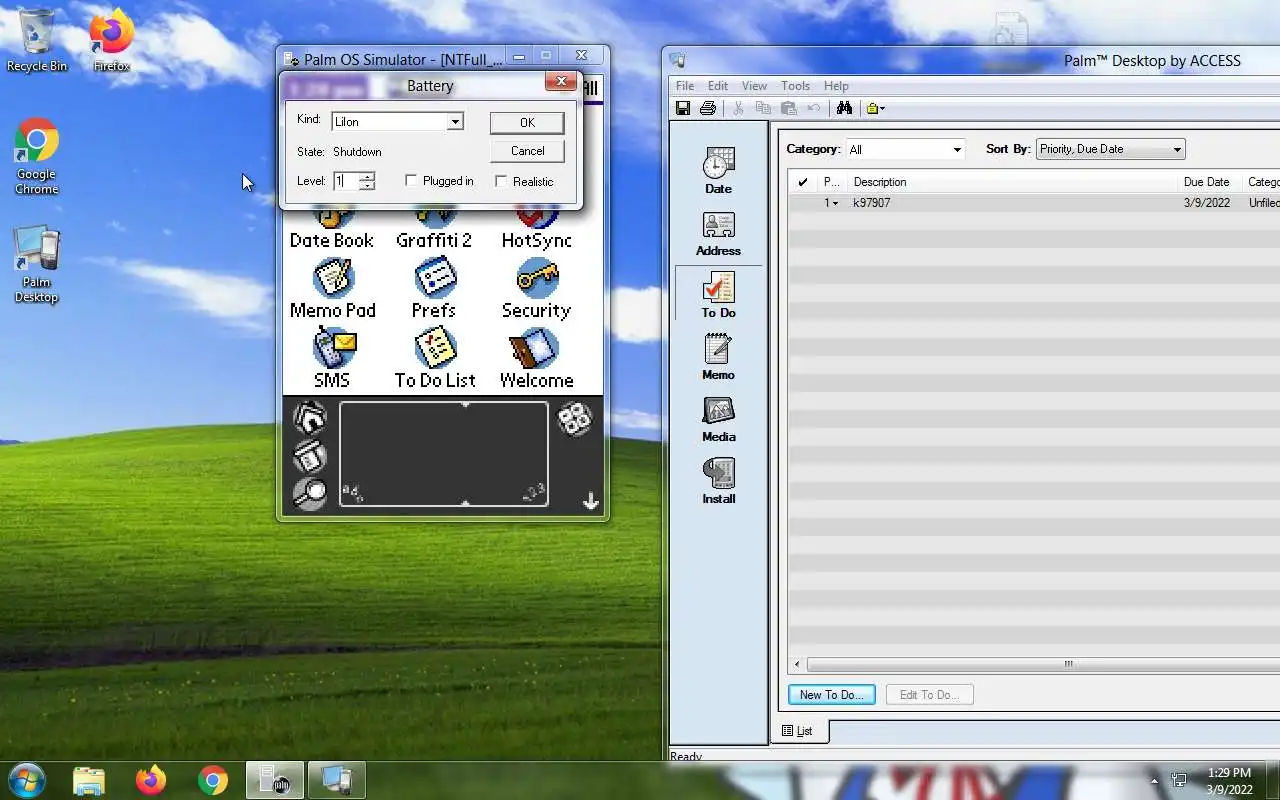Click the checkmark column header in To Do list
The height and width of the screenshot is (800, 1280).
tap(802, 182)
